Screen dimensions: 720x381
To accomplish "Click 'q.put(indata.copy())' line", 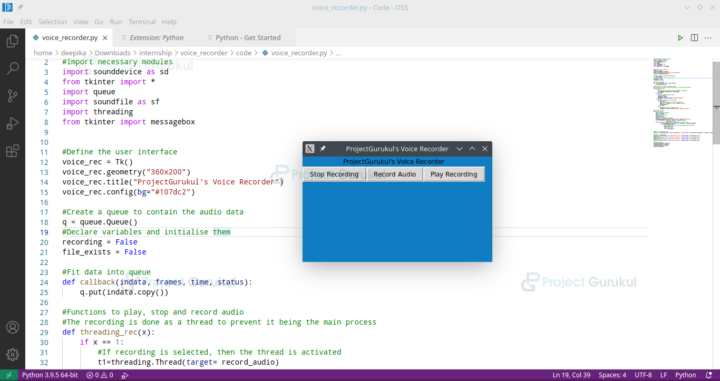I will point(124,292).
